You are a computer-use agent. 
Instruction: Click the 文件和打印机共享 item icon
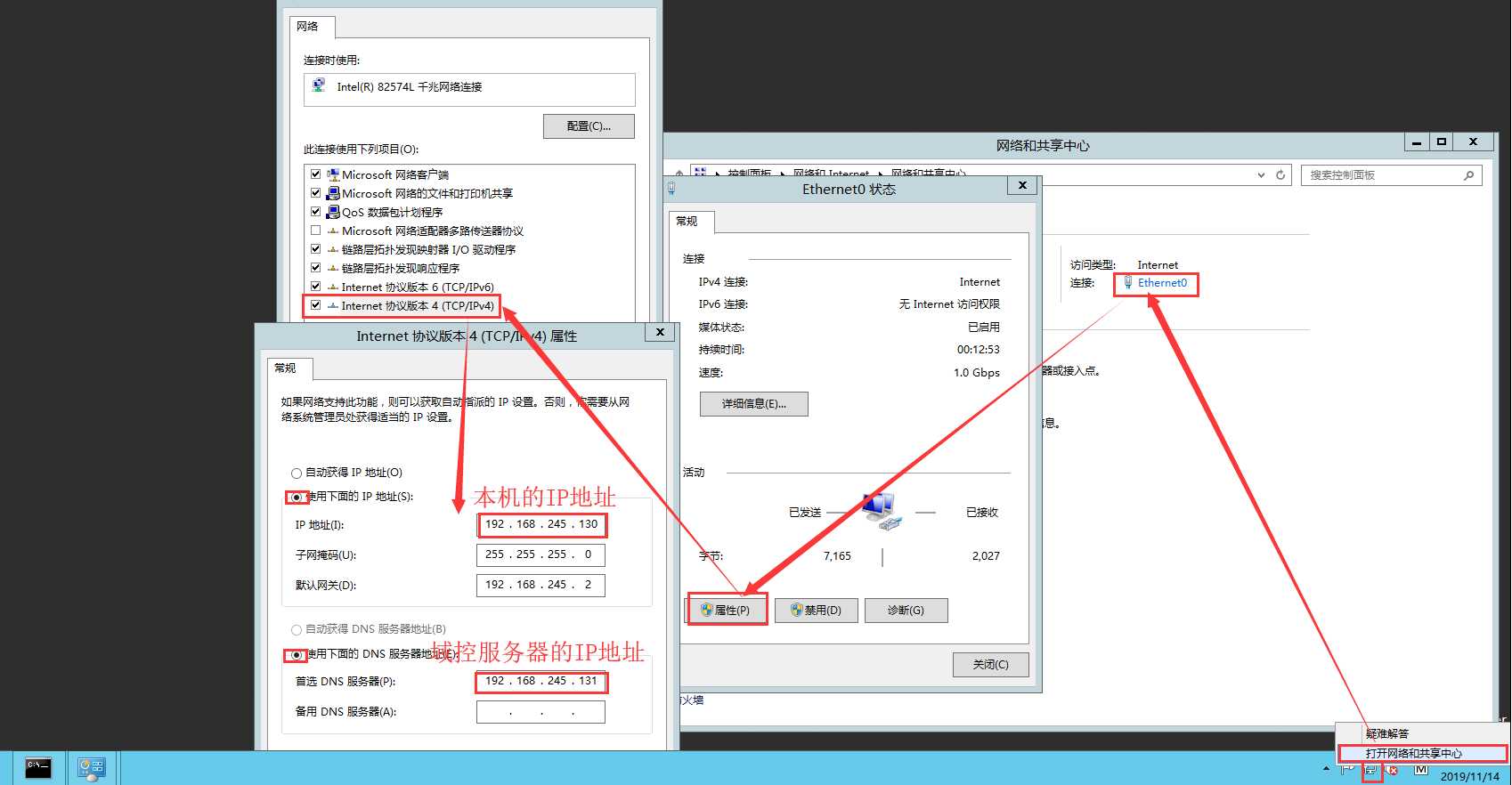click(x=333, y=193)
